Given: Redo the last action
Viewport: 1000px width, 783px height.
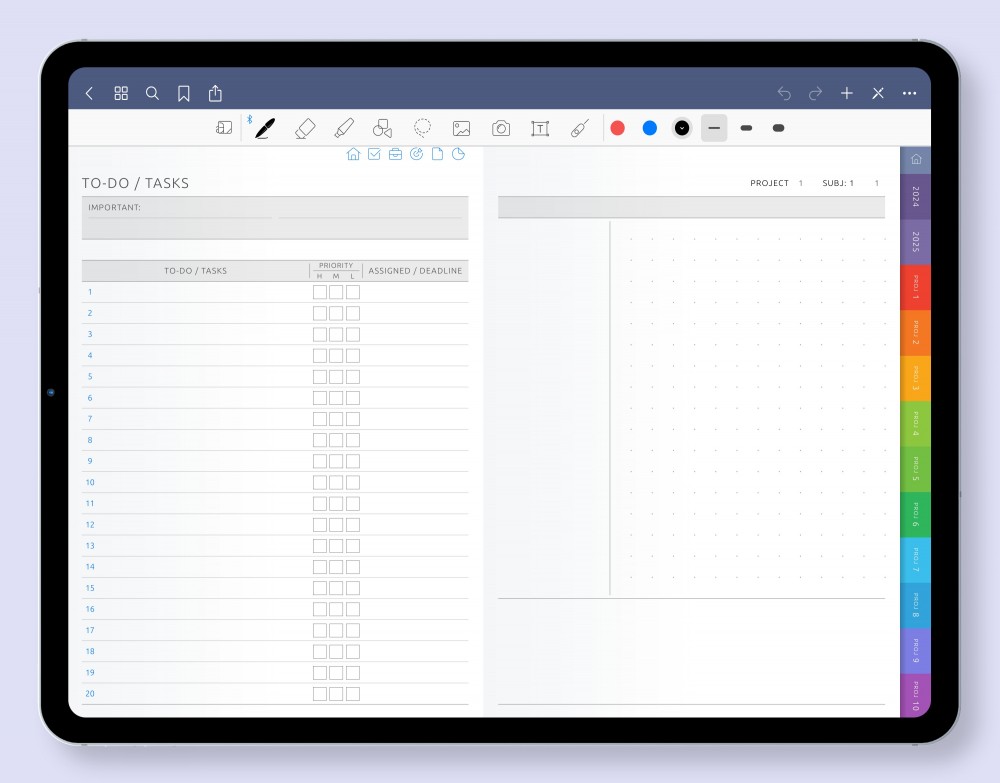Looking at the screenshot, I should [x=815, y=94].
